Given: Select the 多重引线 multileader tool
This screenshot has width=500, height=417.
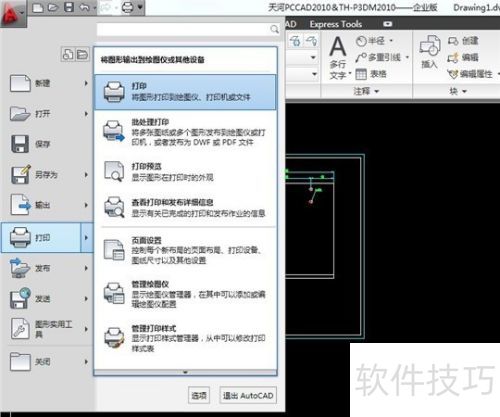Looking at the screenshot, I should coord(378,57).
